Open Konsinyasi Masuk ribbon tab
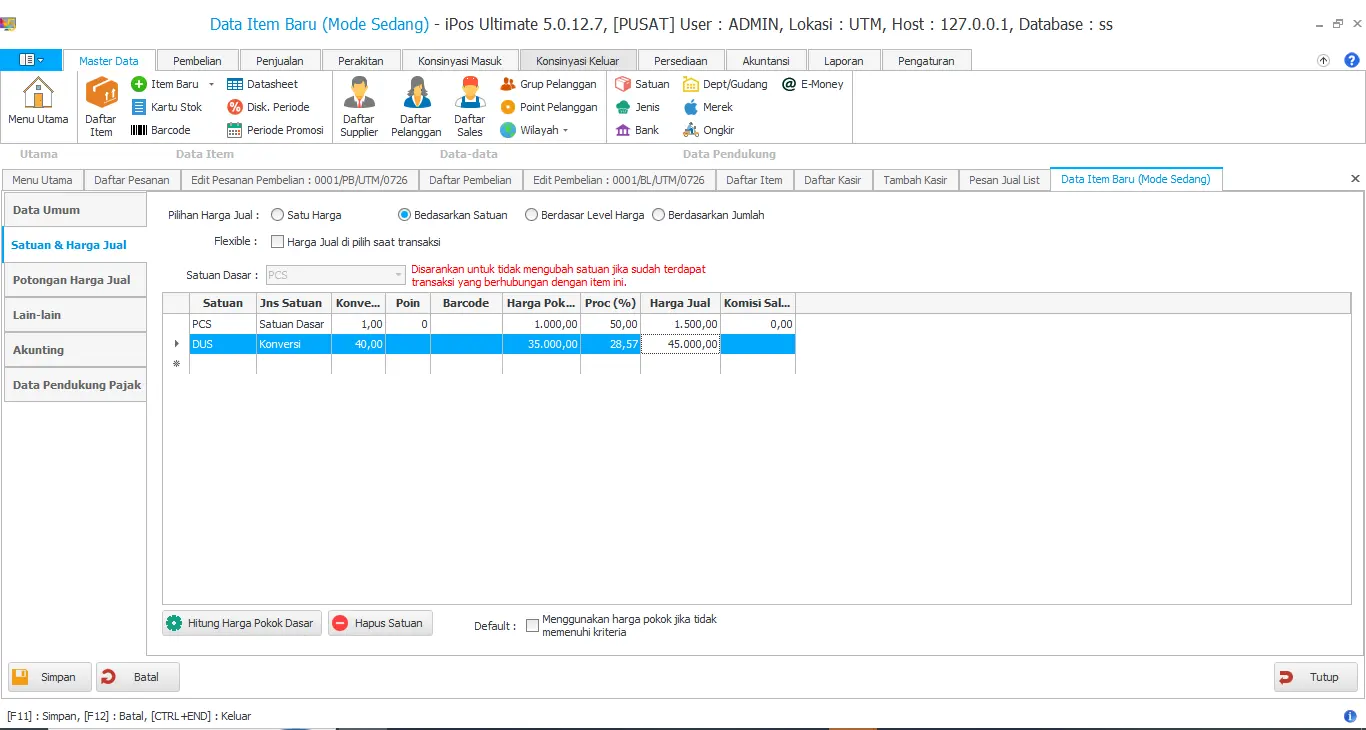Viewport: 1366px width, 730px height. click(x=460, y=61)
